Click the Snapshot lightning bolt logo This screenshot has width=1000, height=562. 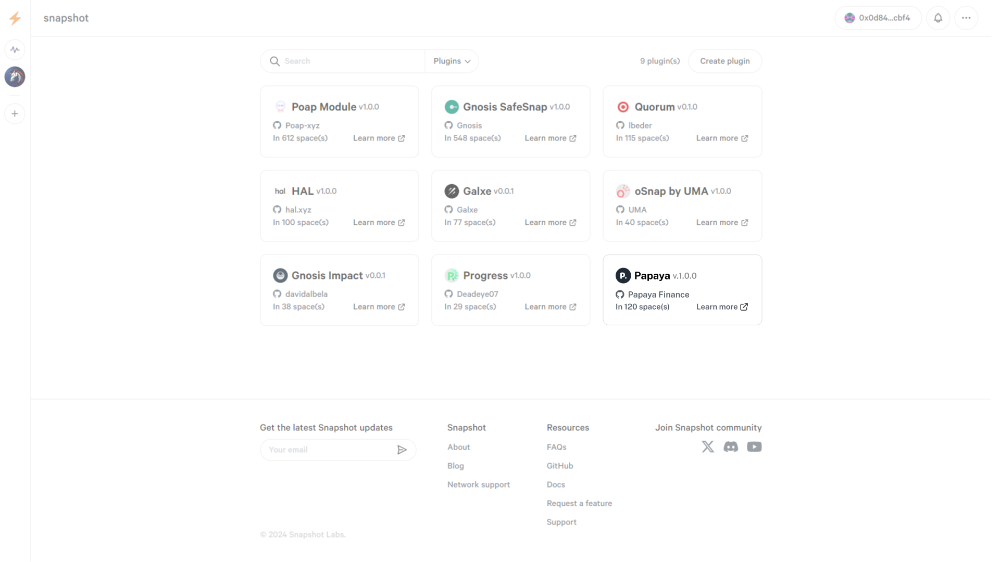(x=15, y=18)
